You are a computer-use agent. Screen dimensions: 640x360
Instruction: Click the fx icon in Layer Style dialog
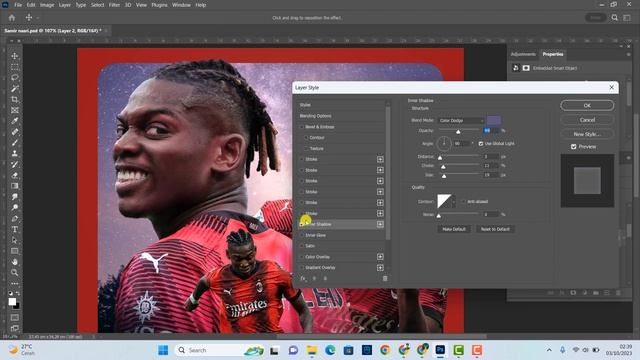(x=303, y=278)
